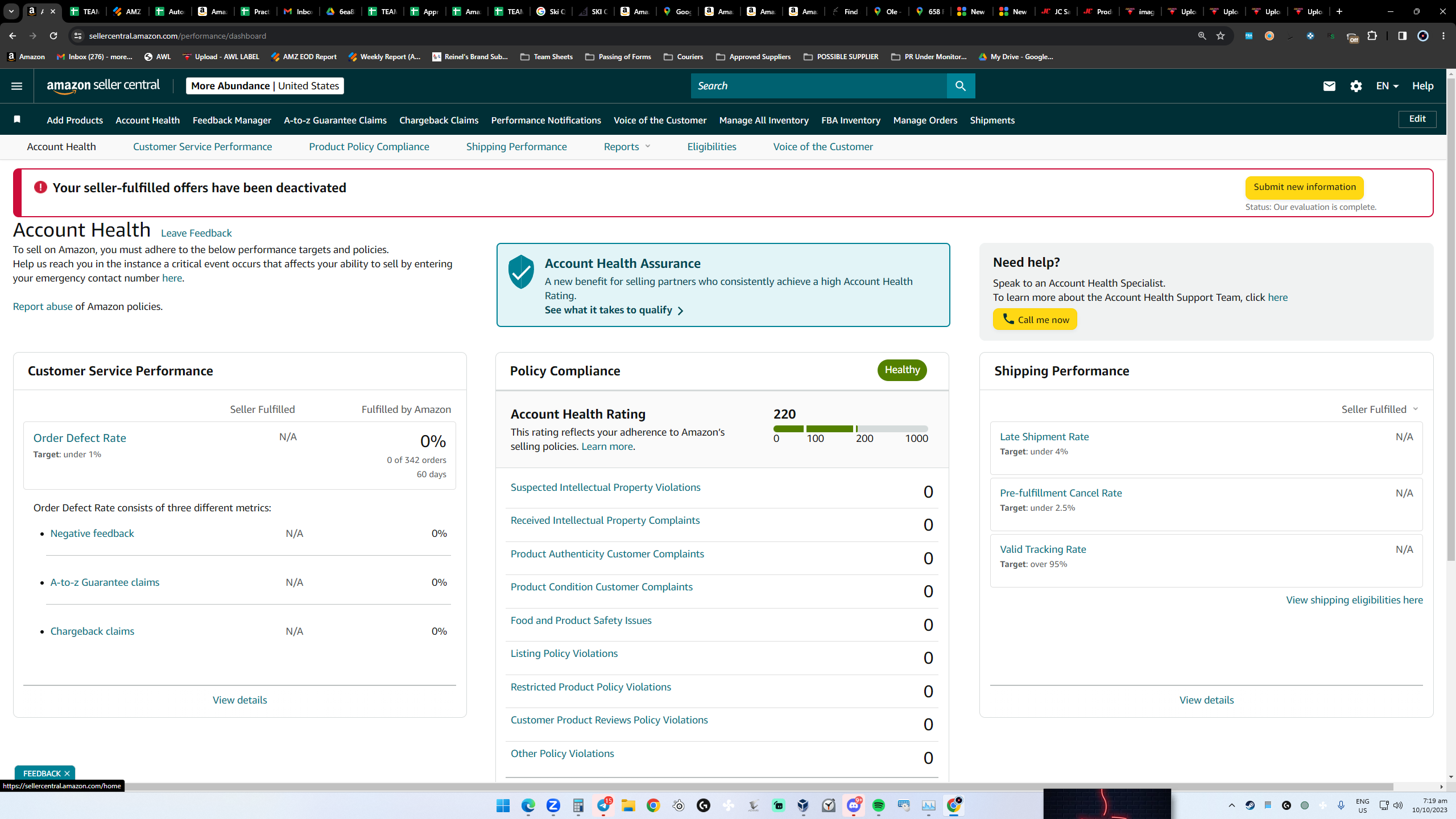Open Manage All Inventory in the top navigation
Image resolution: width=1456 pixels, height=819 pixels.
point(764,120)
